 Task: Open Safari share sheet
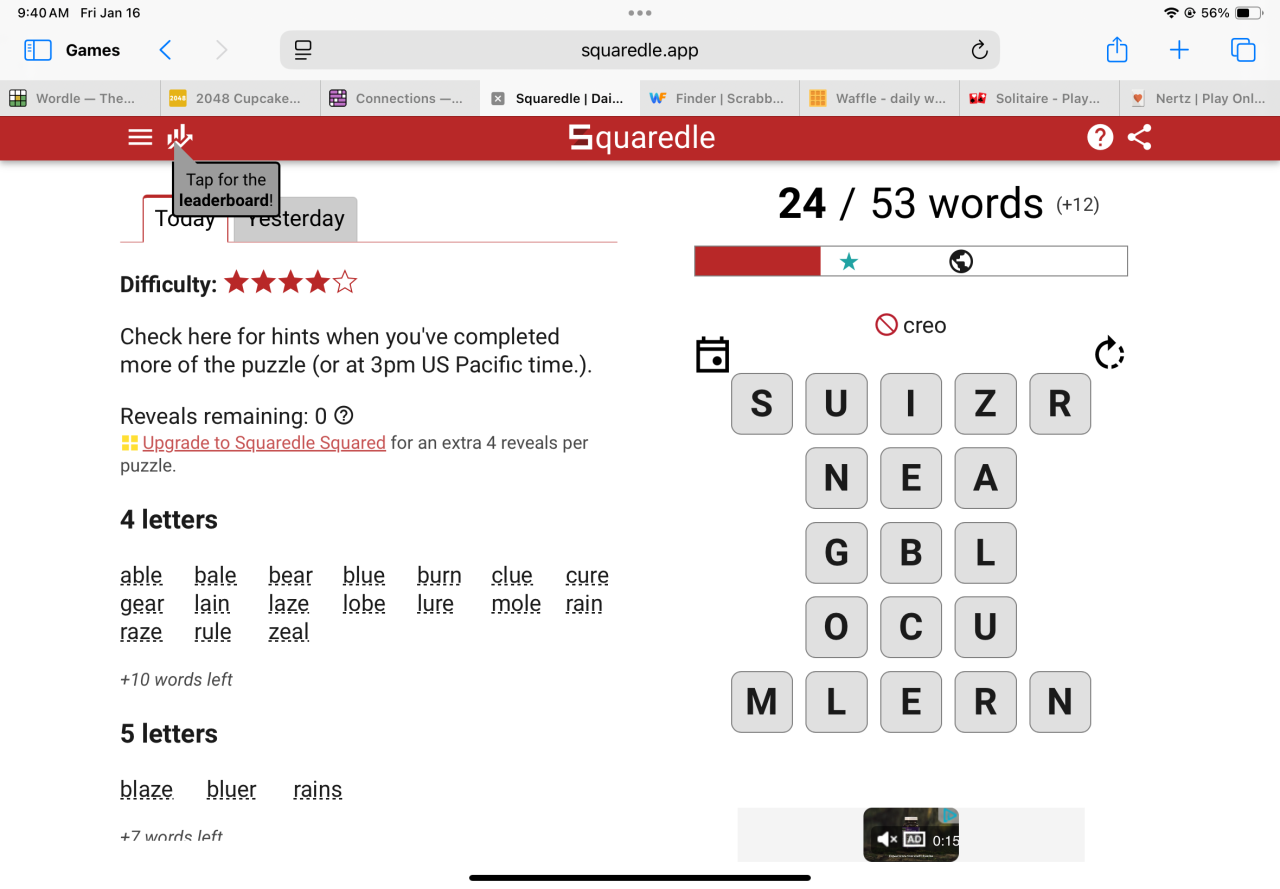point(1117,49)
